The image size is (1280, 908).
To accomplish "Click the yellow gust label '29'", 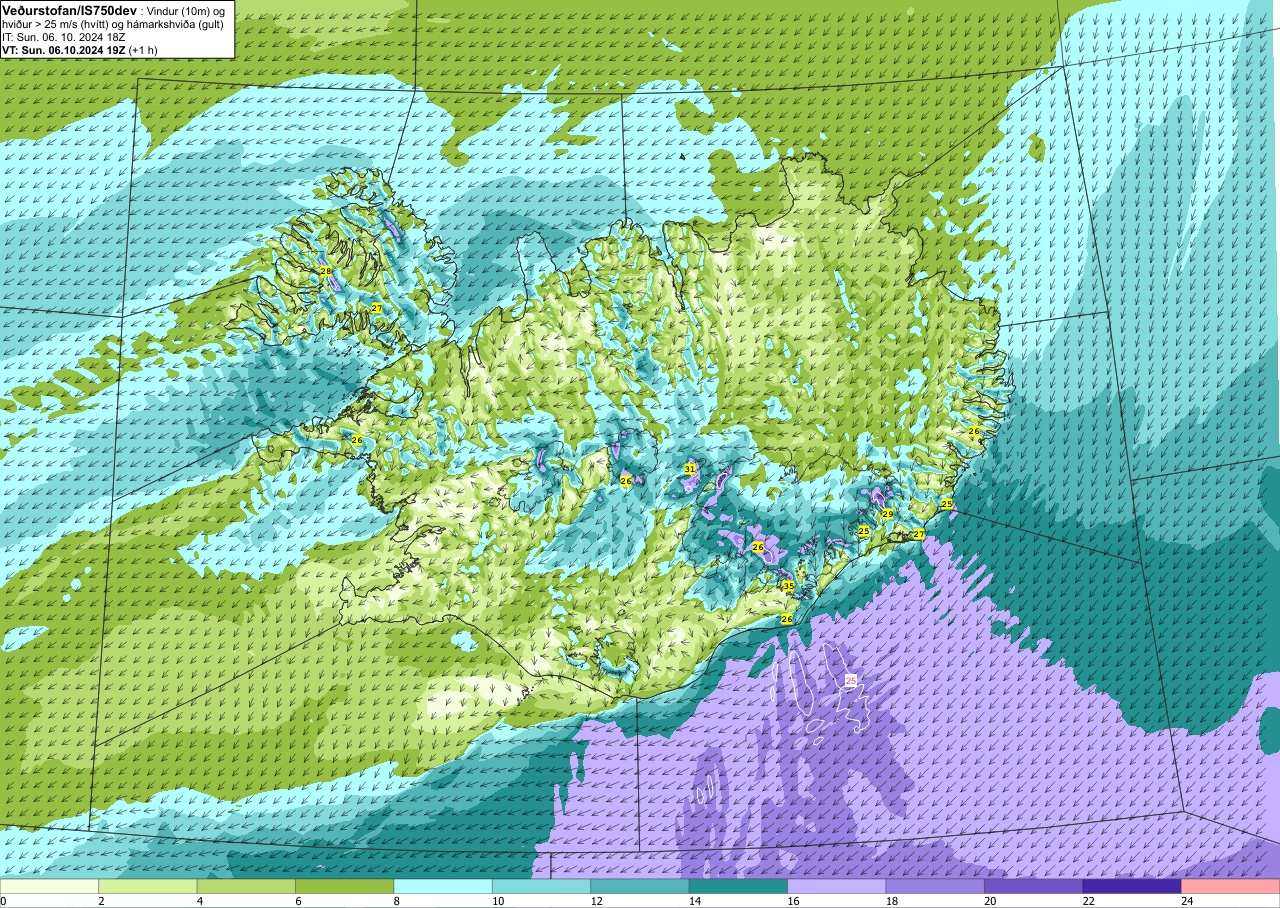I will [x=887, y=514].
